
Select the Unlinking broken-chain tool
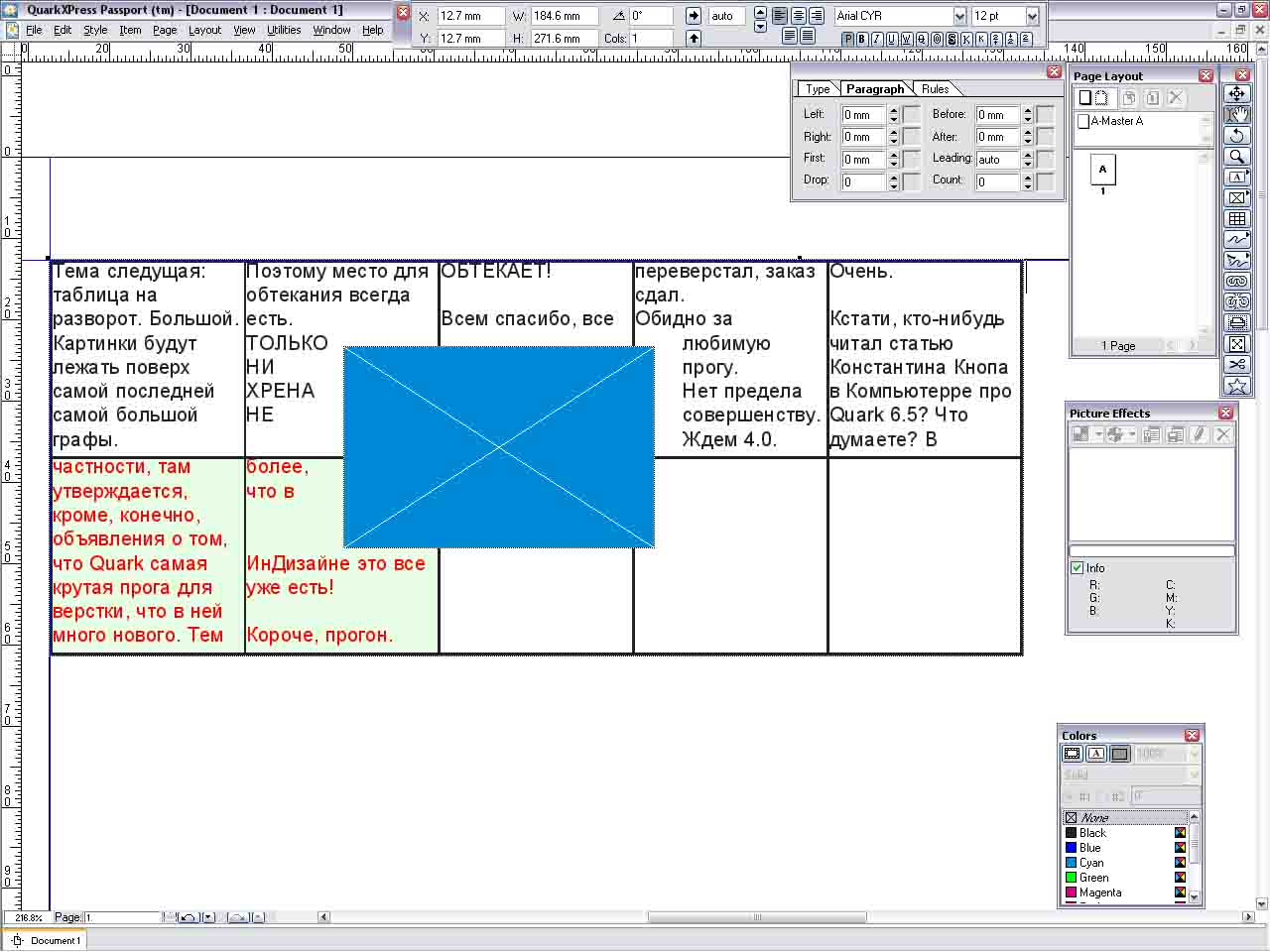coord(1237,302)
